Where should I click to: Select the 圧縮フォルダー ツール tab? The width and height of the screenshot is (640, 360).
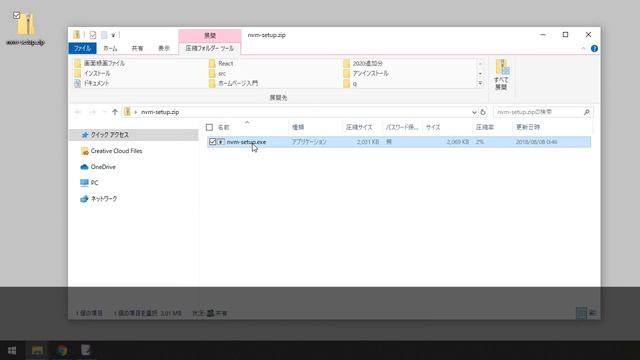coord(209,48)
